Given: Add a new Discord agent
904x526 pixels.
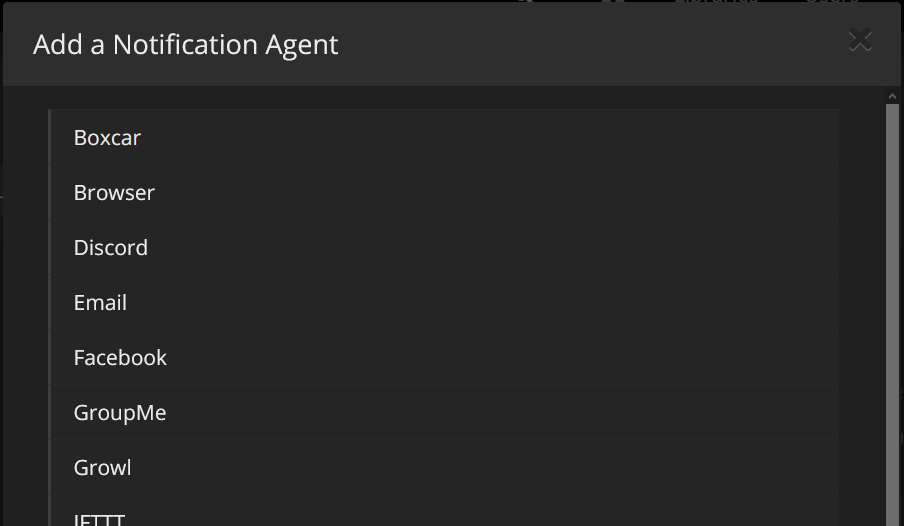Looking at the screenshot, I should point(444,247).
